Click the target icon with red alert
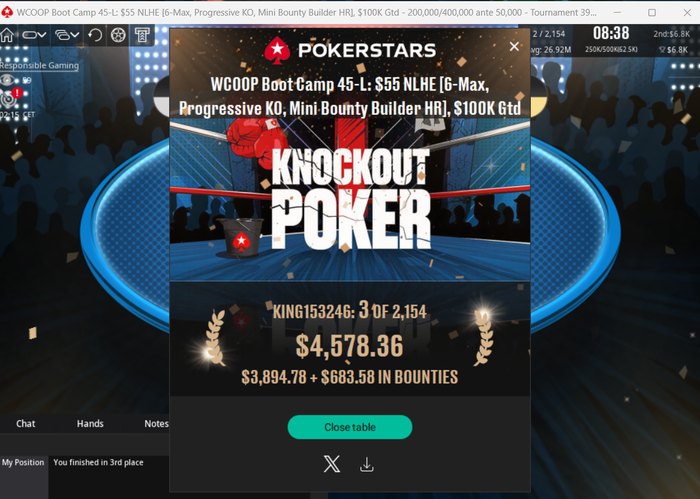 coord(10,97)
